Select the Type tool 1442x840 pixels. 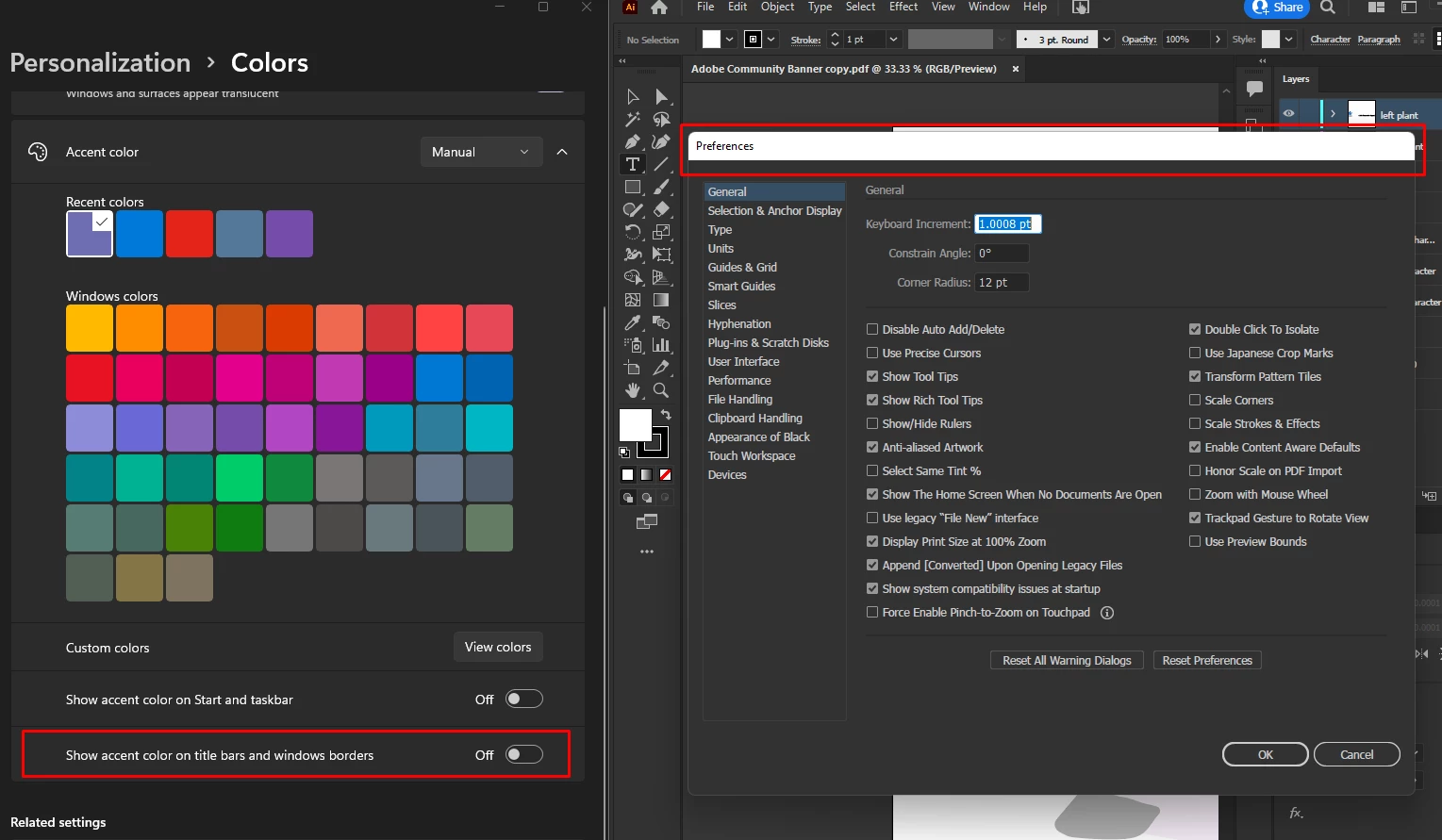(x=633, y=164)
